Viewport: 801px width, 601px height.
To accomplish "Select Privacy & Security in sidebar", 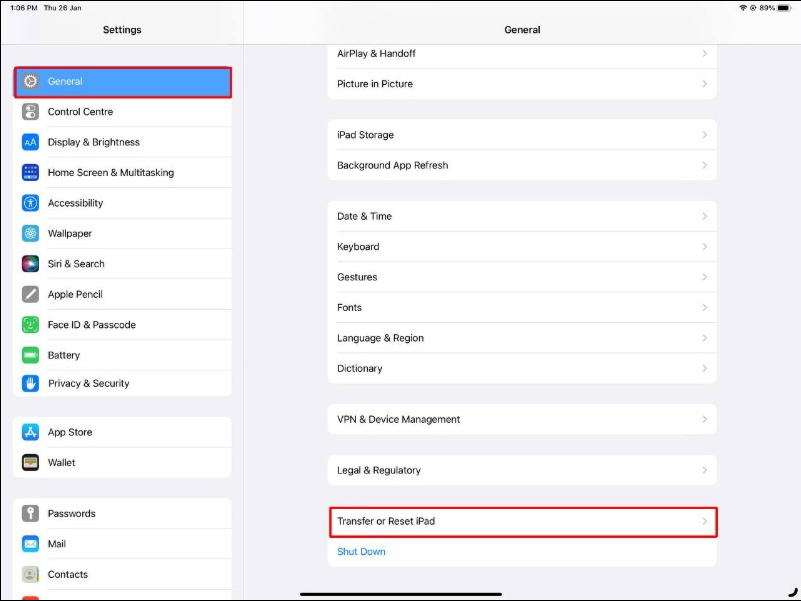I will pyautogui.click(x=89, y=383).
